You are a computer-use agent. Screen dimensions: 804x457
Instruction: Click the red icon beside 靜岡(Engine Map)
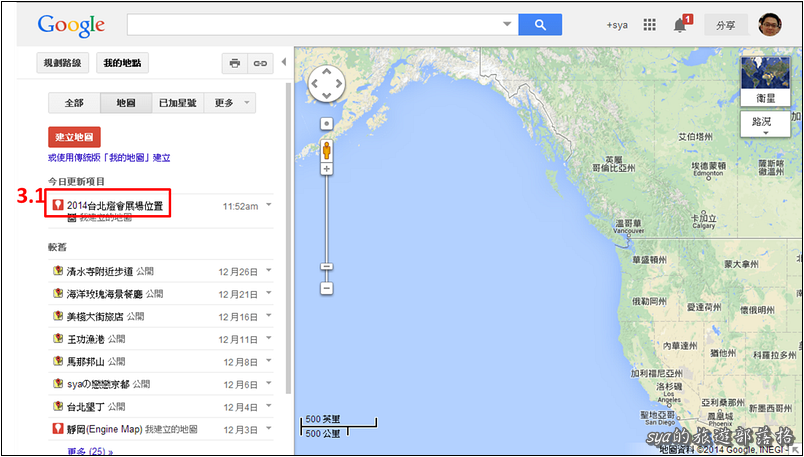pyautogui.click(x=58, y=428)
